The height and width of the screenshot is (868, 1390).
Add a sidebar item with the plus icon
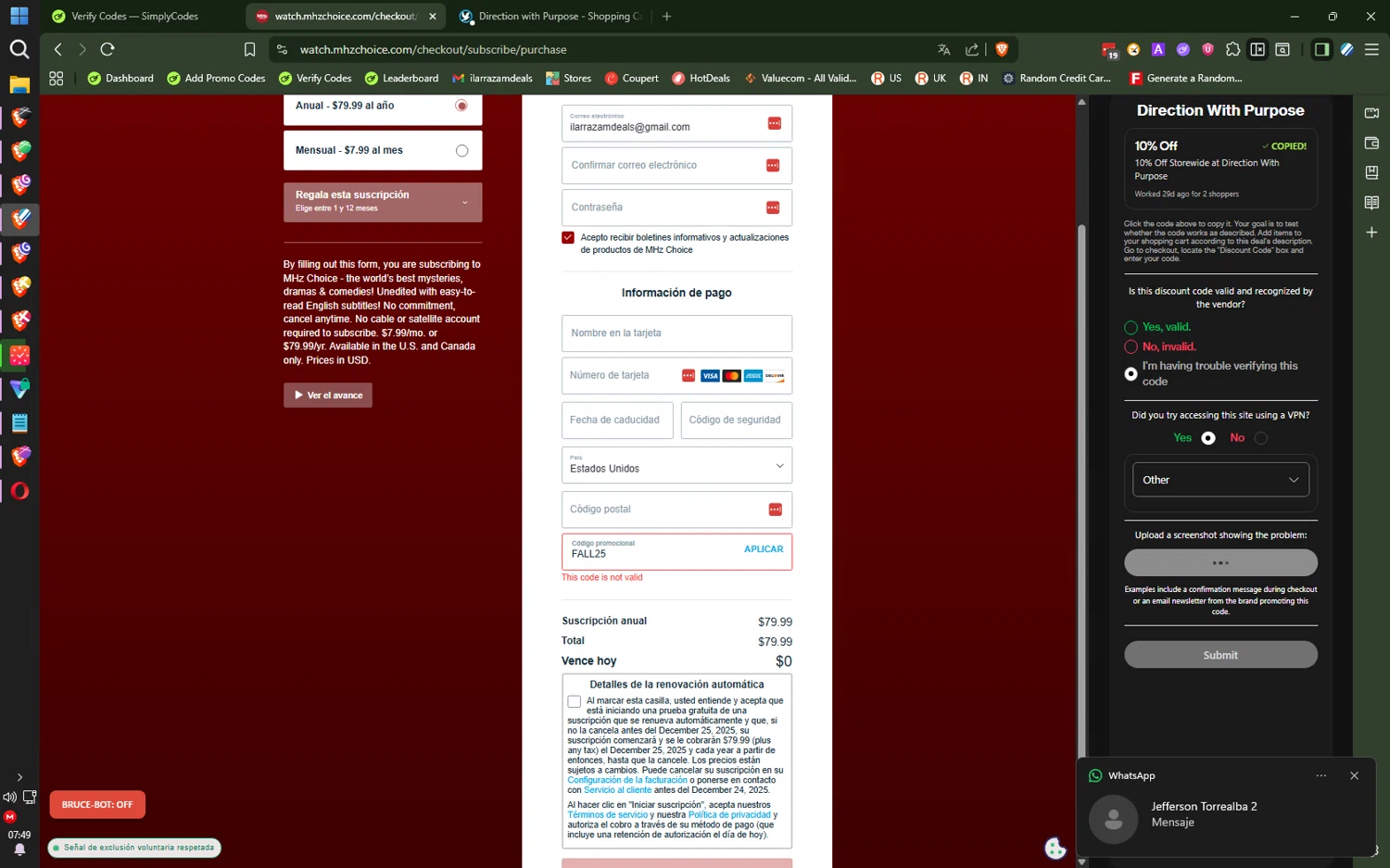tap(1371, 232)
